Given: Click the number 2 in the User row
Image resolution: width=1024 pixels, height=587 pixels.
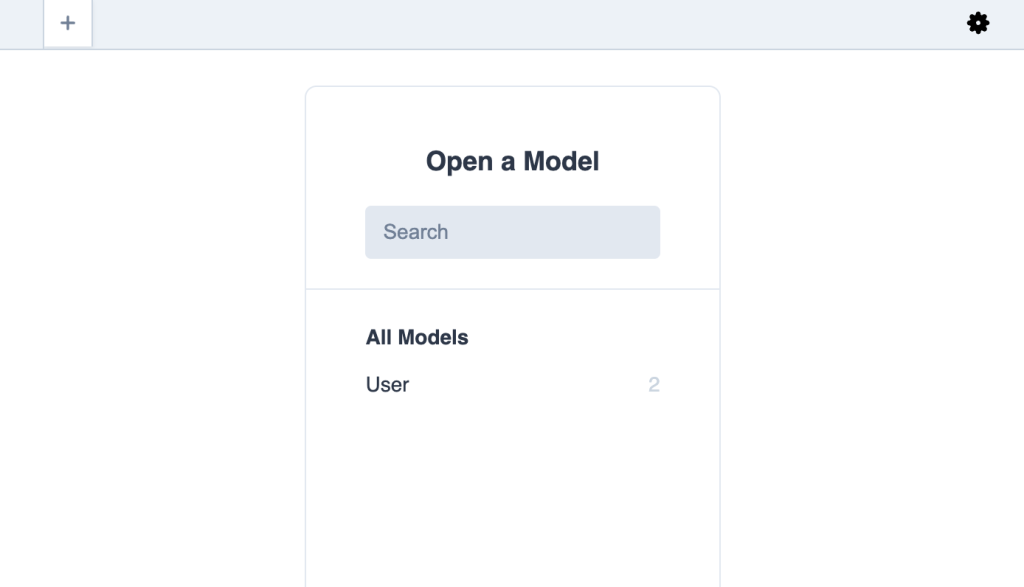Looking at the screenshot, I should tap(654, 385).
